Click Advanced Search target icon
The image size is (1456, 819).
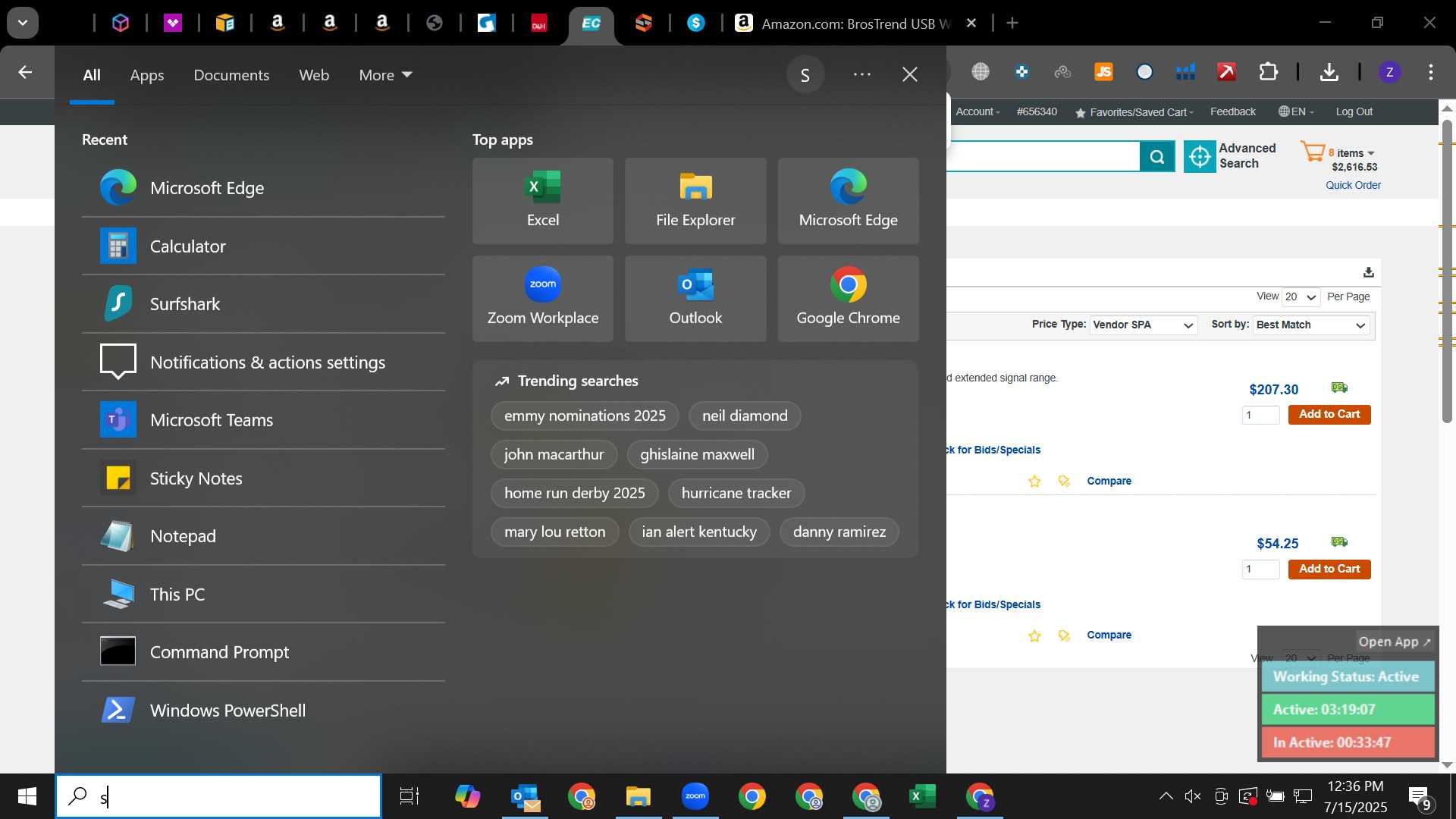(x=1200, y=157)
